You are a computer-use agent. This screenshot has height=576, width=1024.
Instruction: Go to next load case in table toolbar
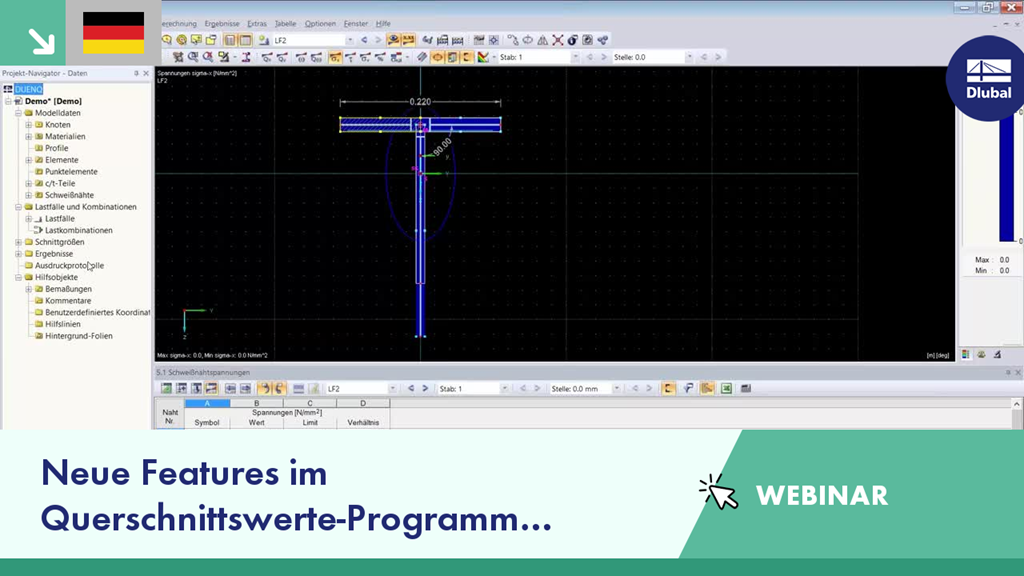425,389
